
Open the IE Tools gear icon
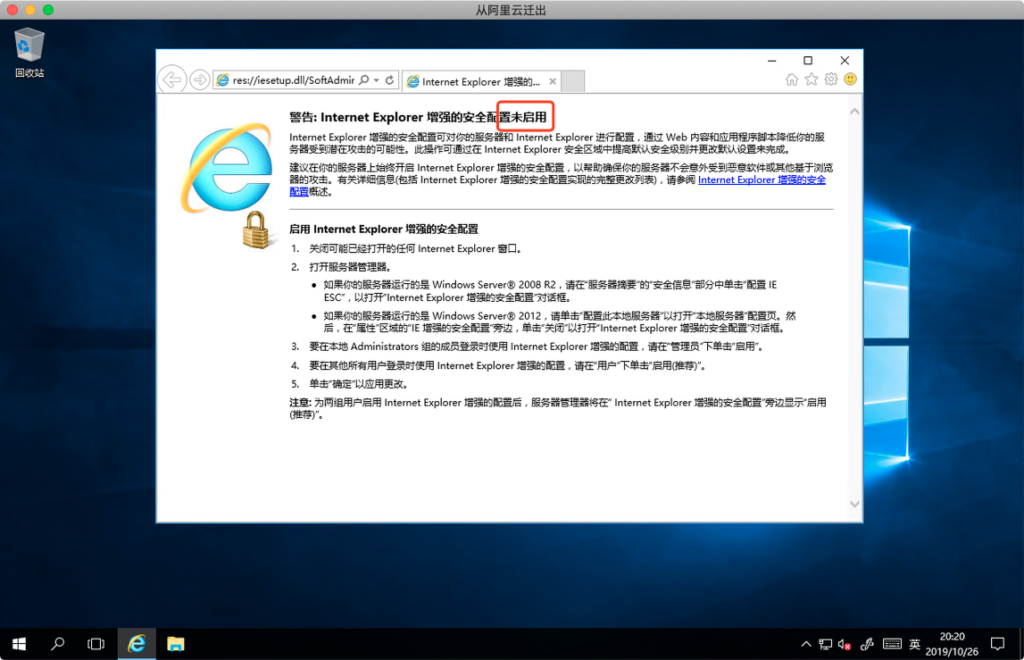[830, 80]
